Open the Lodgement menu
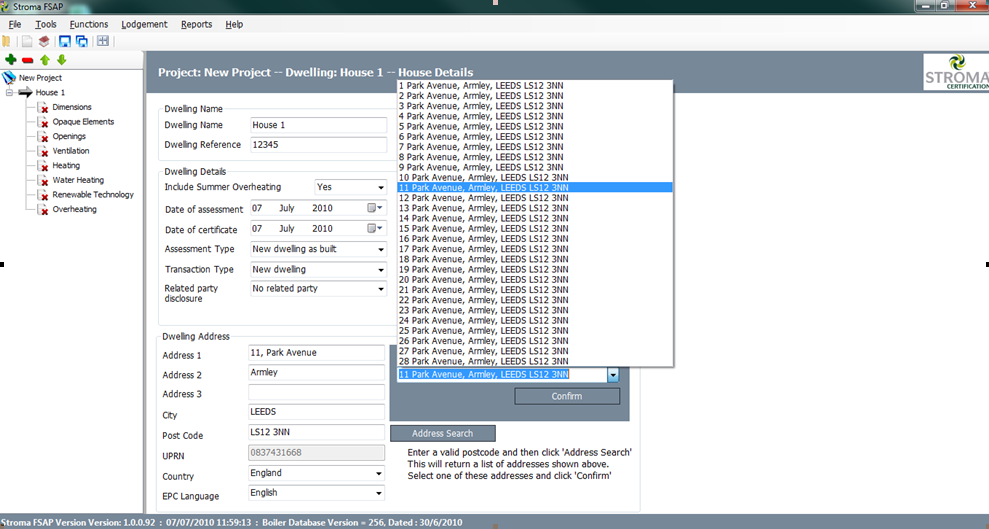Viewport: 989px width, 529px height. pos(144,24)
